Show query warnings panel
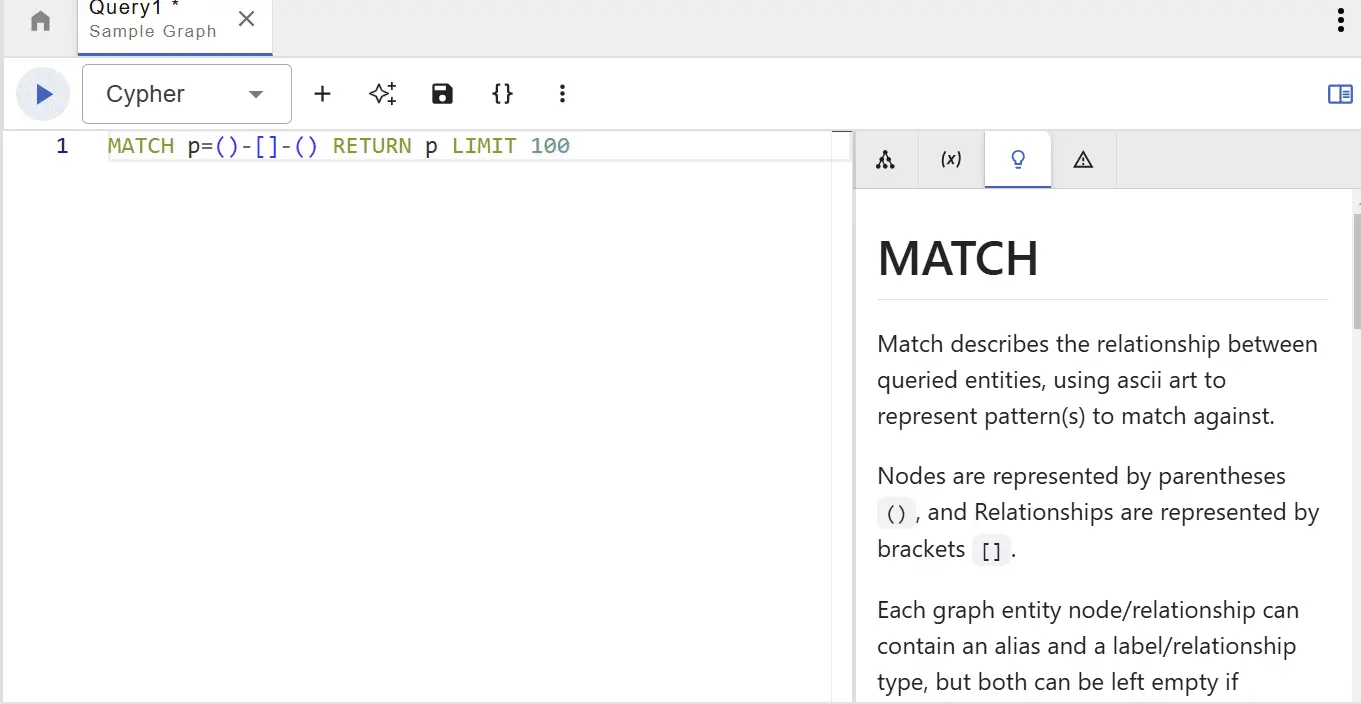 click(1083, 158)
